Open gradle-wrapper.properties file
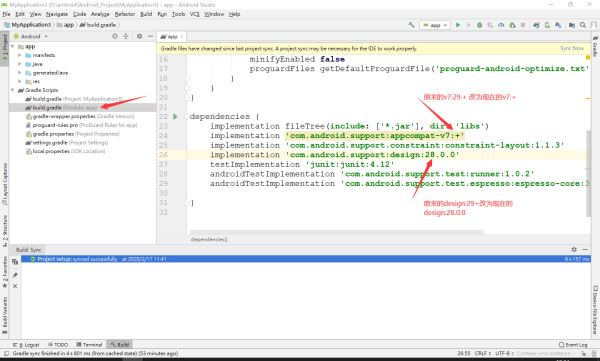This screenshot has width=600, height=361. click(80, 116)
